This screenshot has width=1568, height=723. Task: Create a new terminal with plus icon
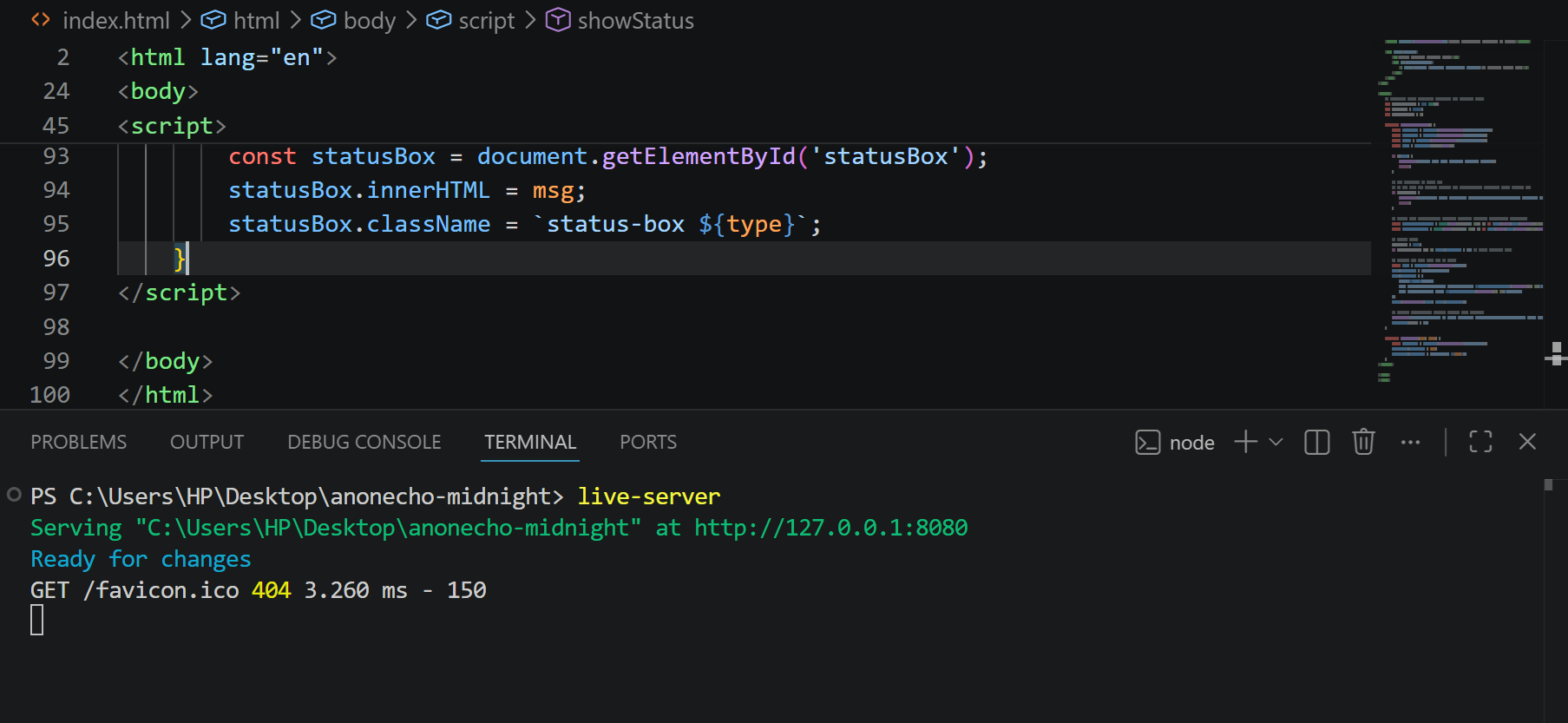coord(1246,442)
